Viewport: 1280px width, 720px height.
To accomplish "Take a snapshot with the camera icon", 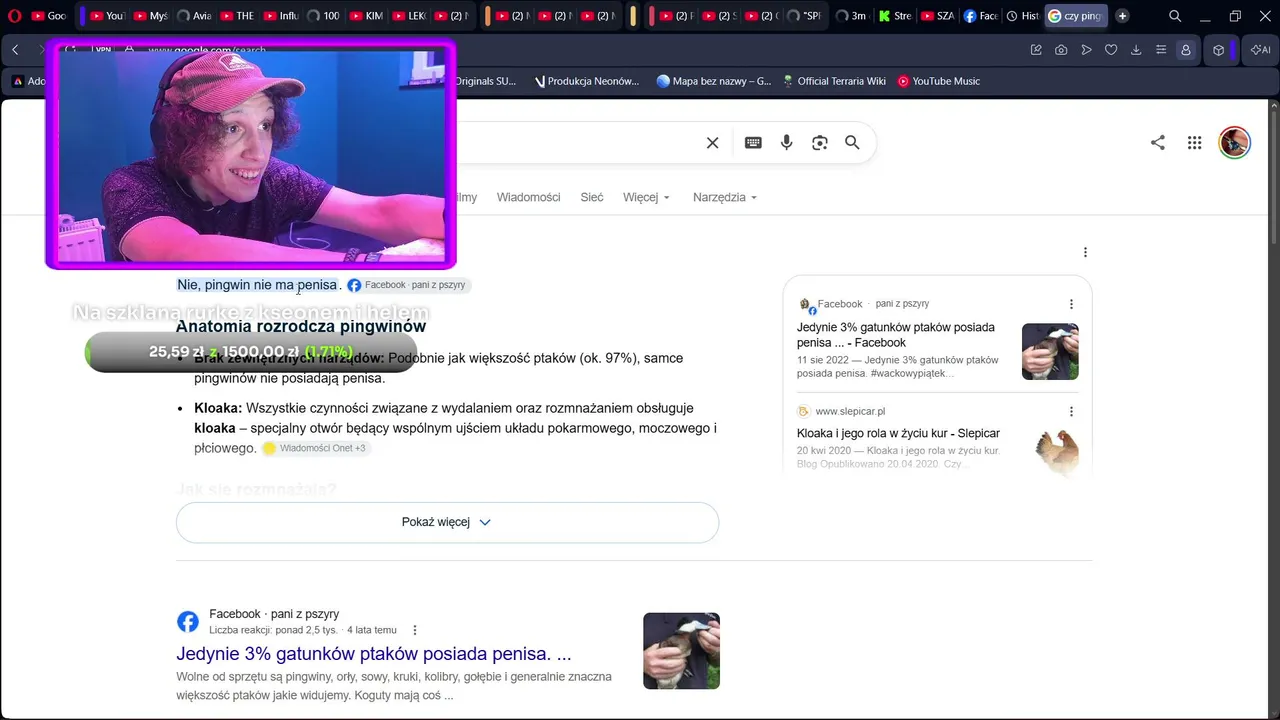I will 1061,50.
